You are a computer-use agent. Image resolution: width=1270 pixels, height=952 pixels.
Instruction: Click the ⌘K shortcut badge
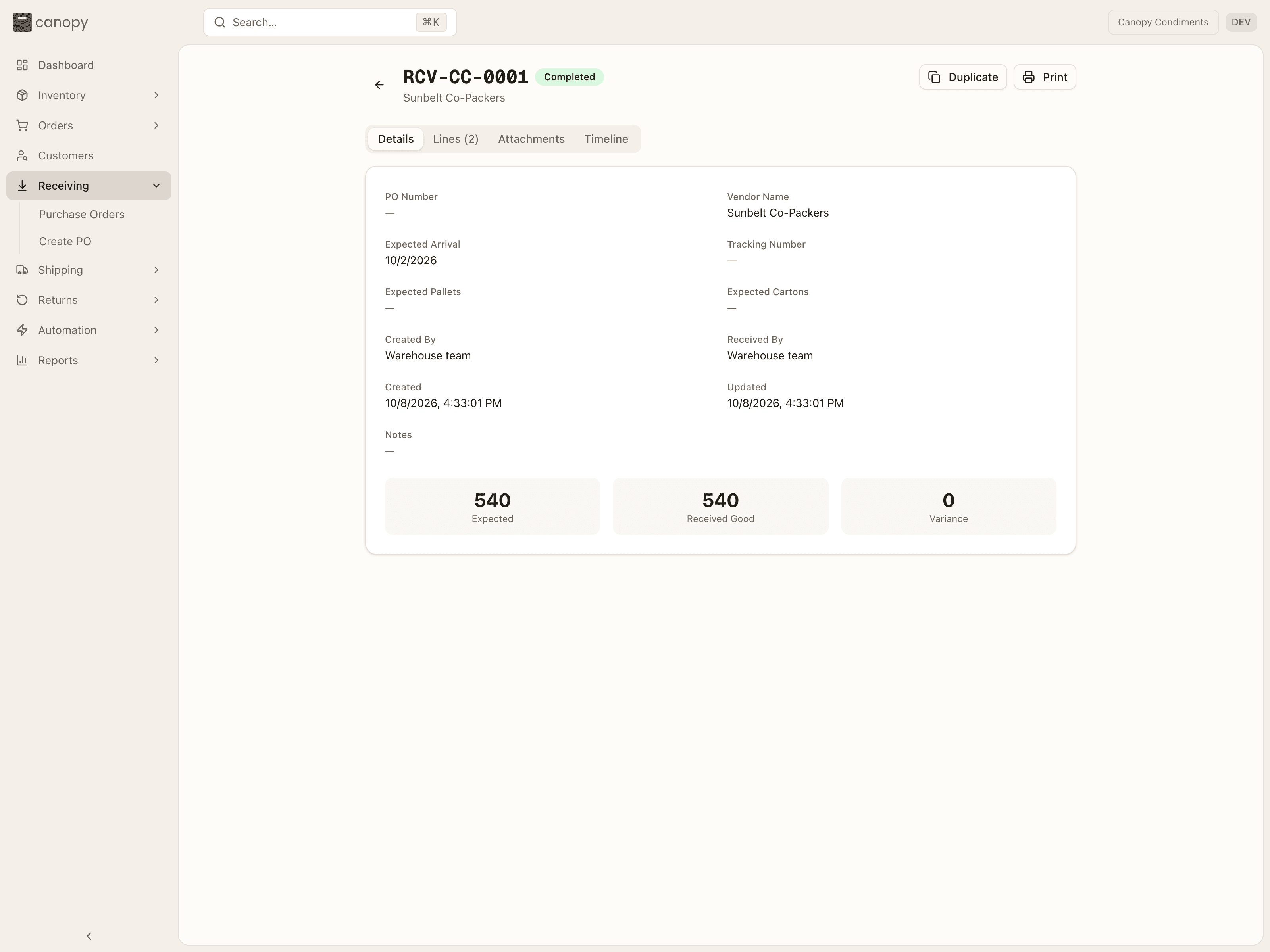tap(431, 22)
